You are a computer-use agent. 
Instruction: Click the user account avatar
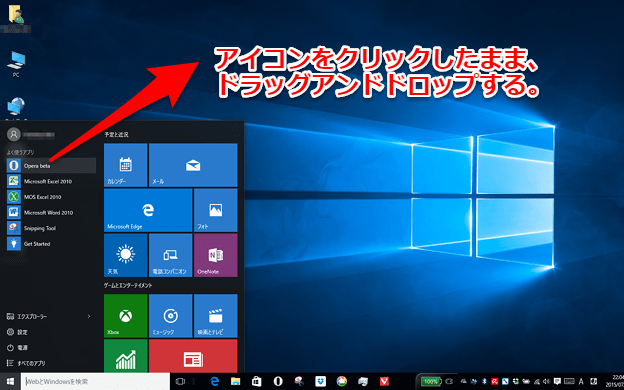click(14, 135)
